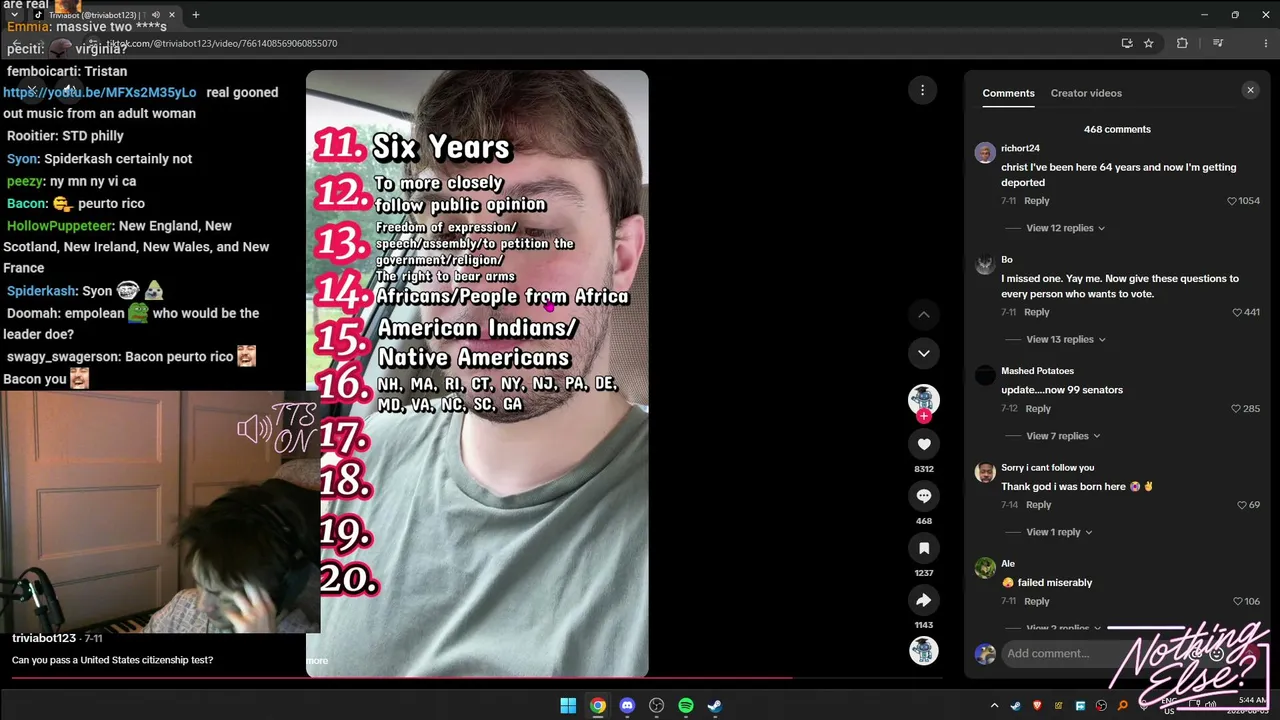Image resolution: width=1280 pixels, height=720 pixels.
Task: Open Ale's profile picture
Action: (985, 568)
